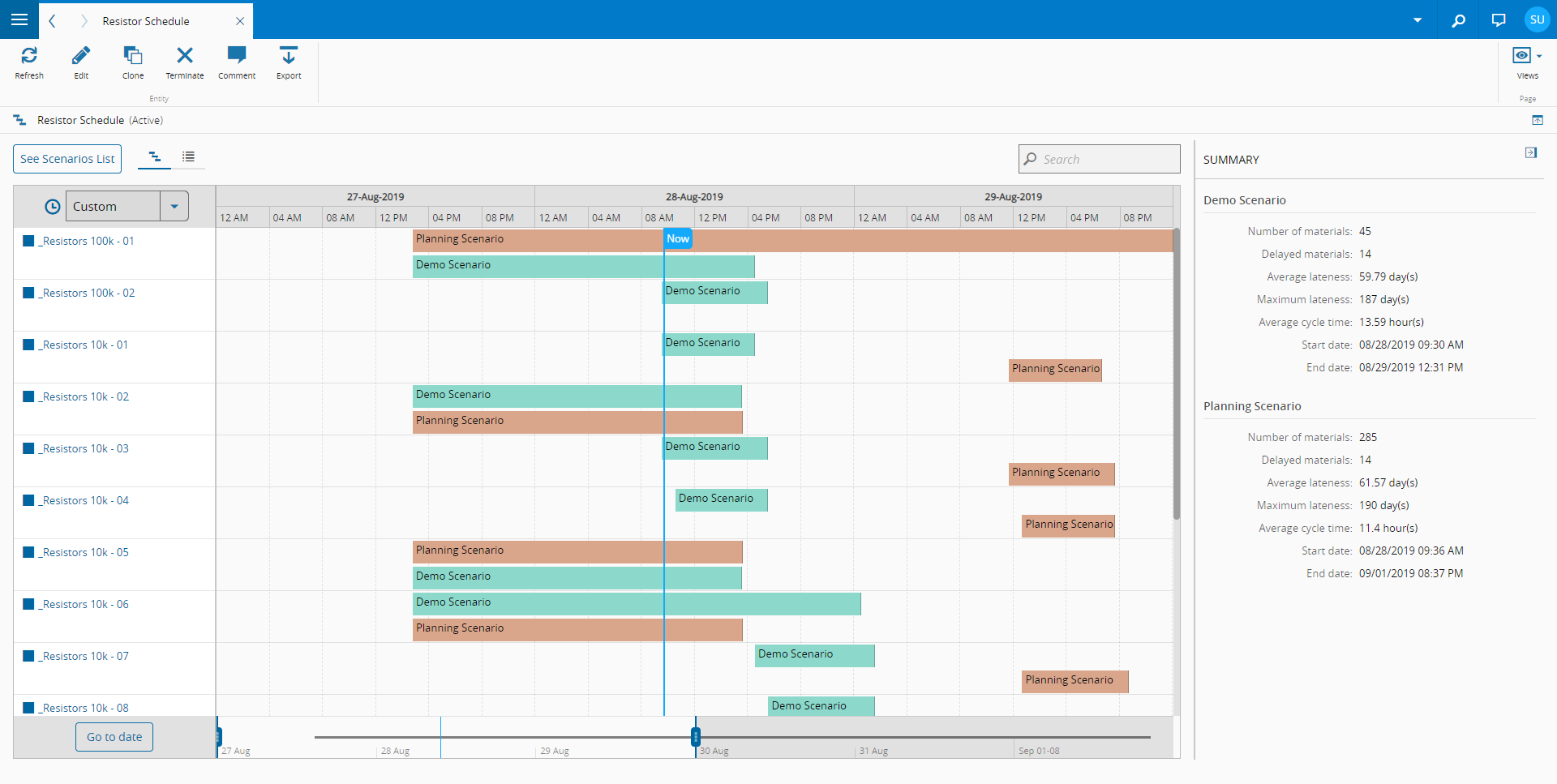Switch to the Gantt view tab
1557x784 pixels.
tap(154, 157)
